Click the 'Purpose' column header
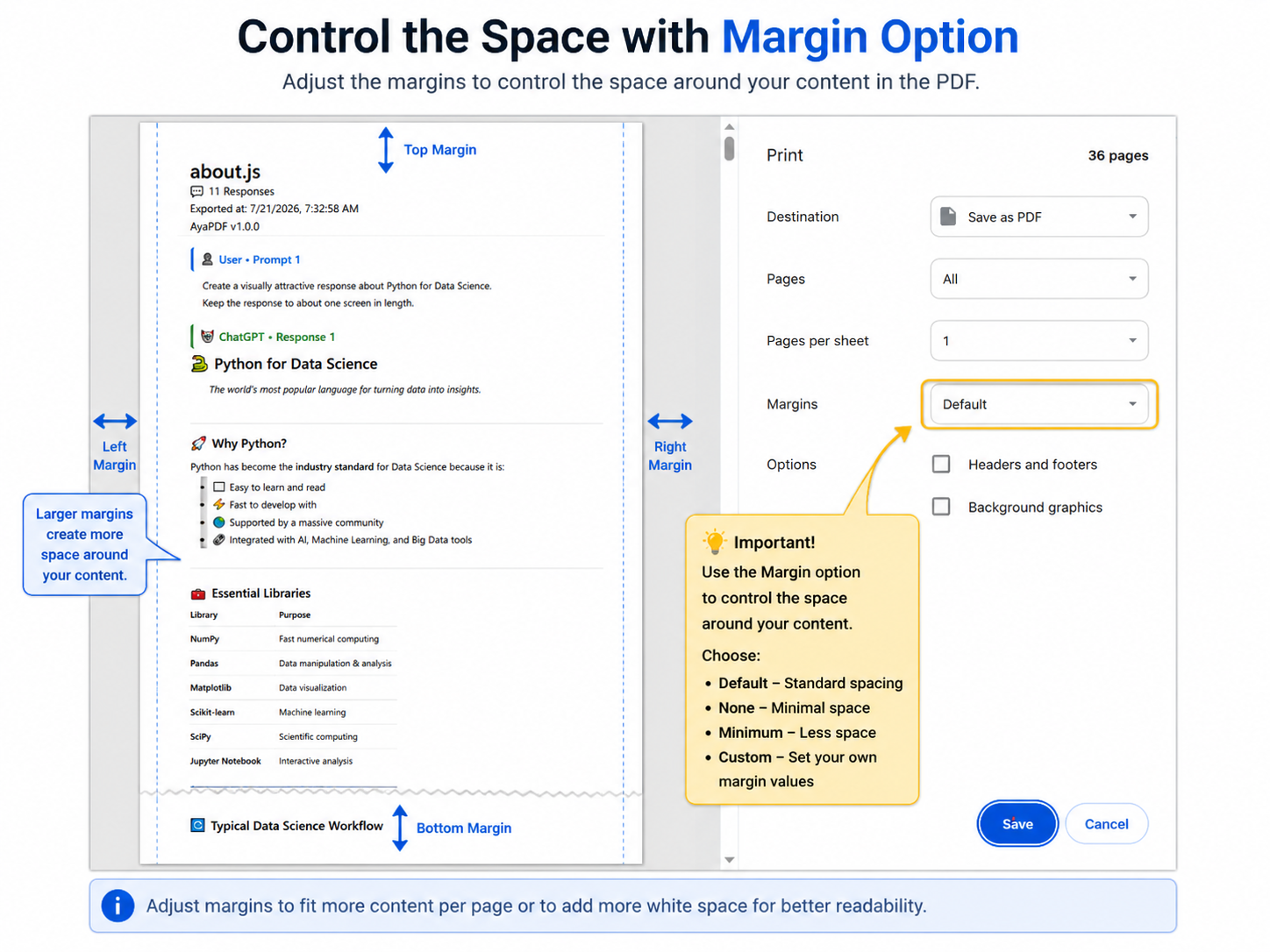The width and height of the screenshot is (1270, 952). (x=295, y=615)
